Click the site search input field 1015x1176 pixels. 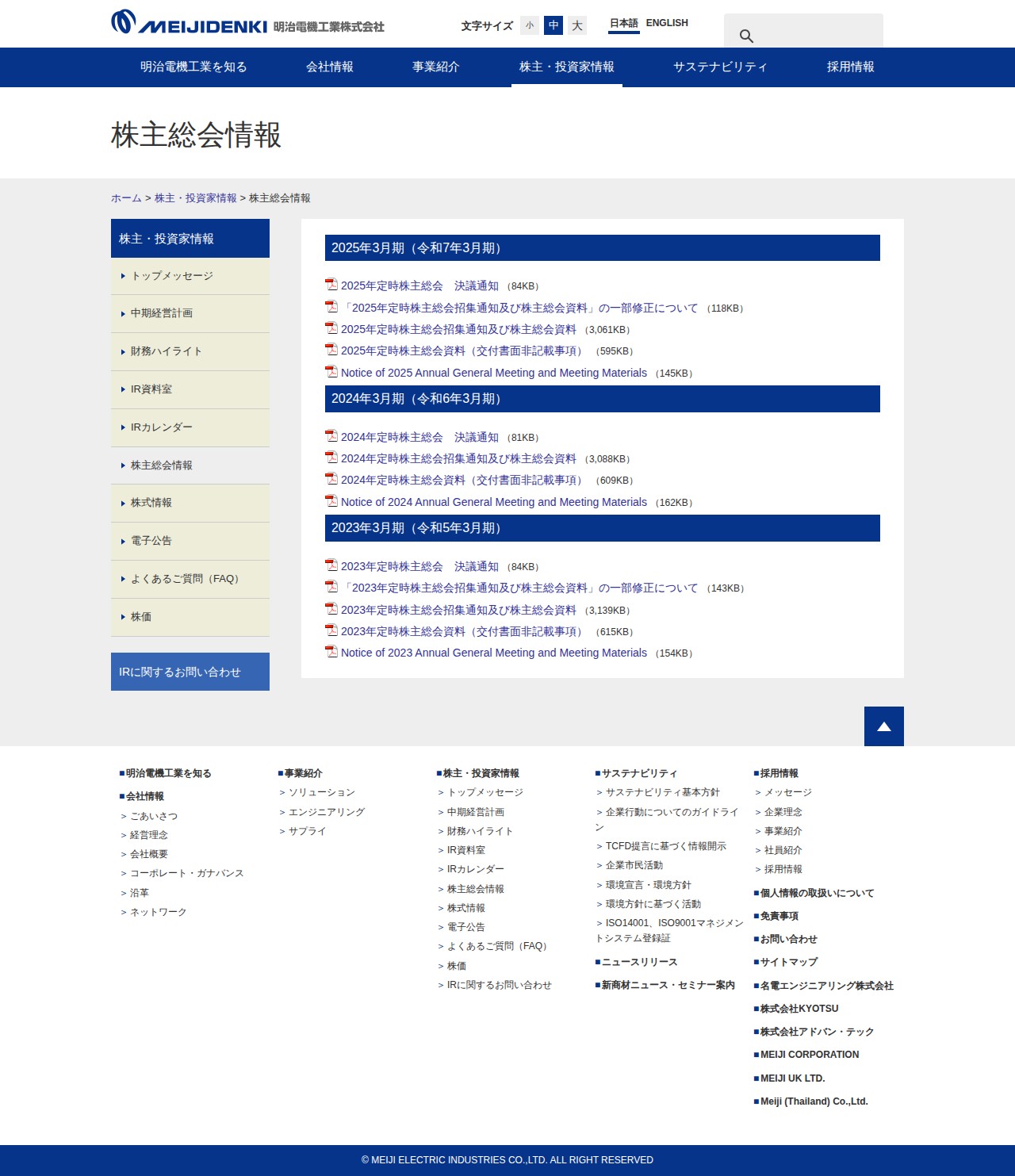click(x=803, y=32)
